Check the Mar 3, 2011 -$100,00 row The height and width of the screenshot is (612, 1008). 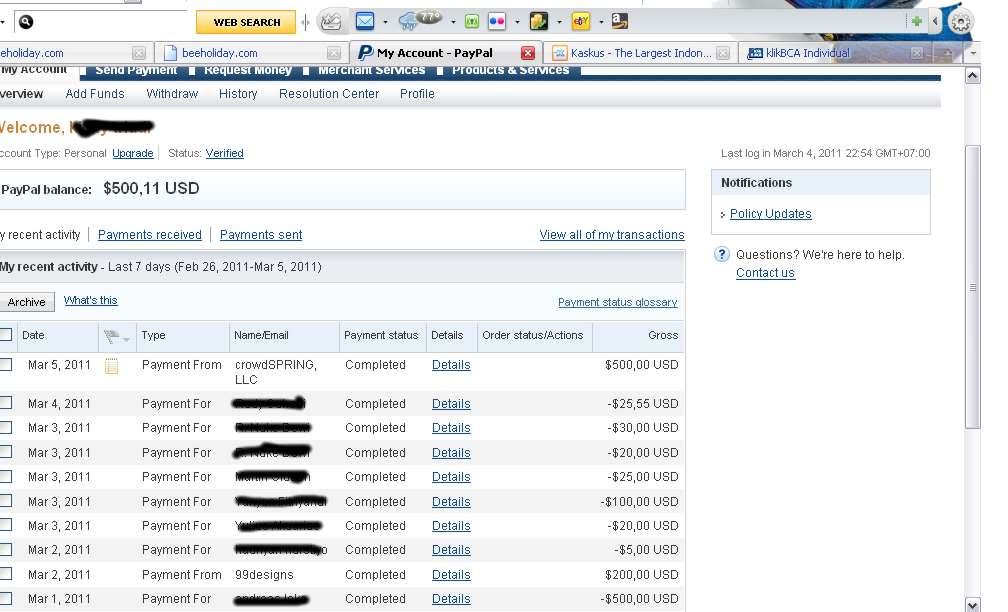[x=6, y=501]
